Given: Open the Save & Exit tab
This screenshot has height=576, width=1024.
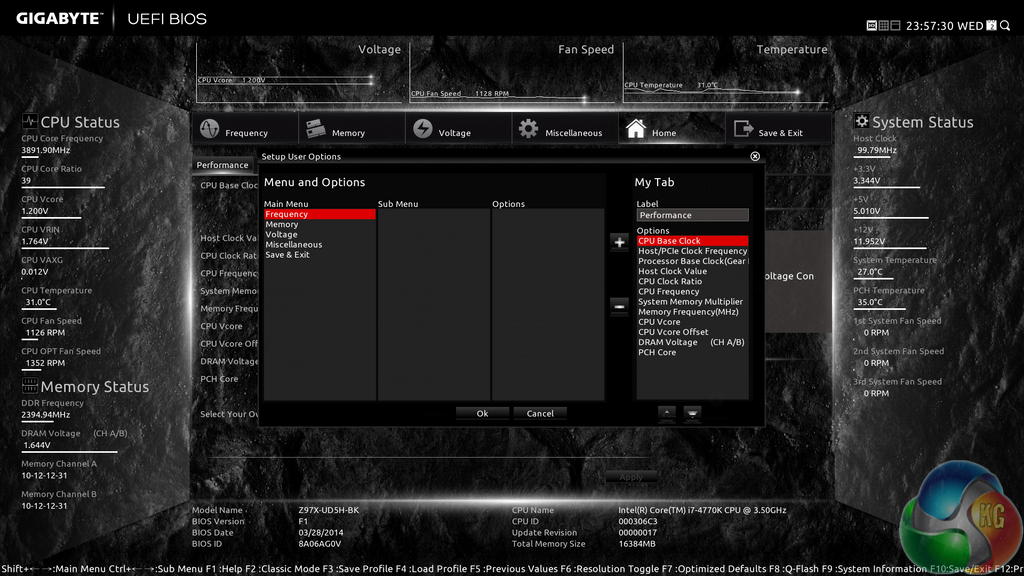Looking at the screenshot, I should 778,129.
